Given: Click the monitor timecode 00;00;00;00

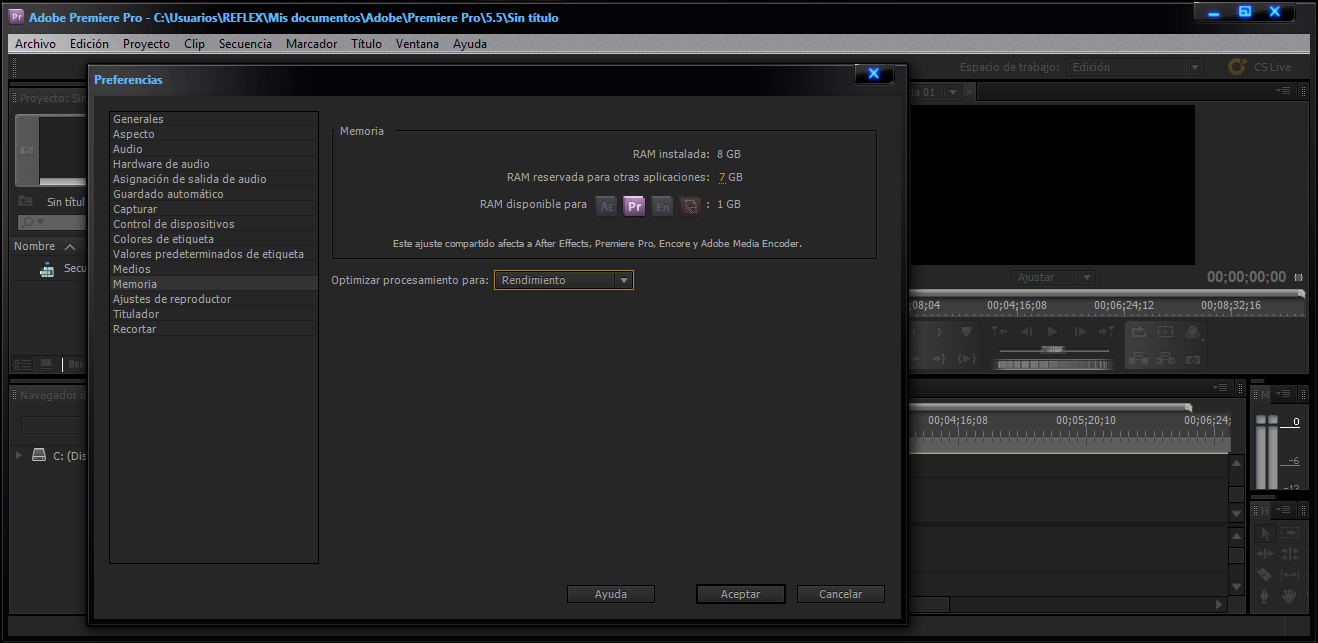Looking at the screenshot, I should point(1246,277).
